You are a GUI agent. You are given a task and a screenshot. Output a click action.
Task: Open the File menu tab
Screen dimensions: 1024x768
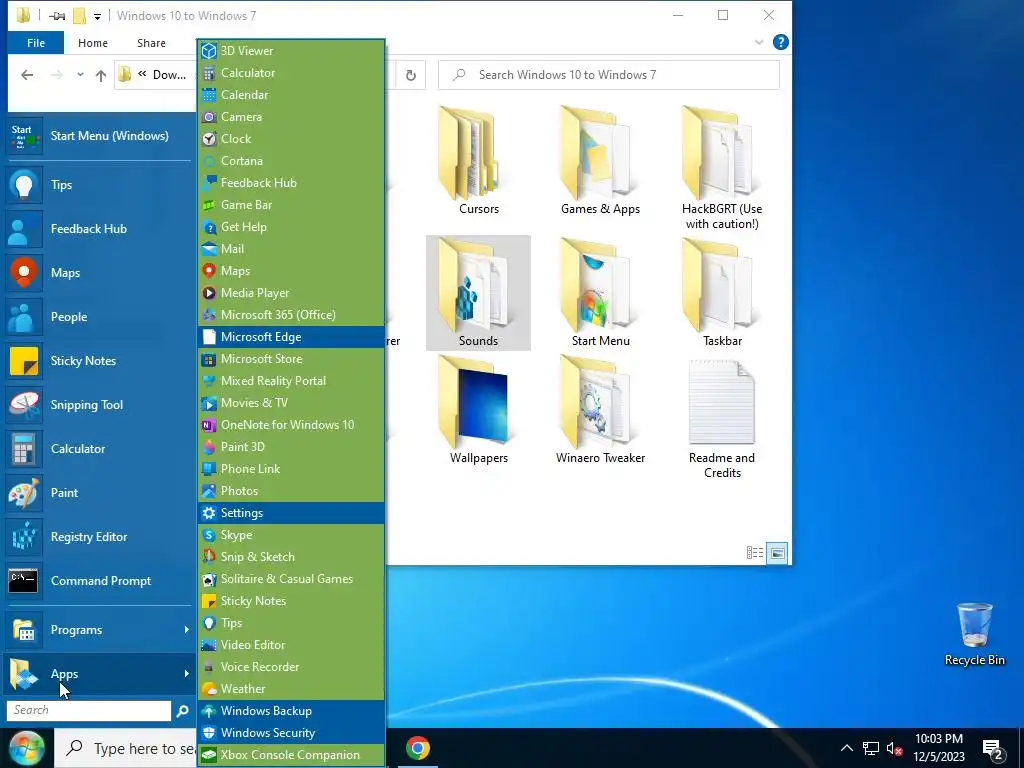[36, 43]
